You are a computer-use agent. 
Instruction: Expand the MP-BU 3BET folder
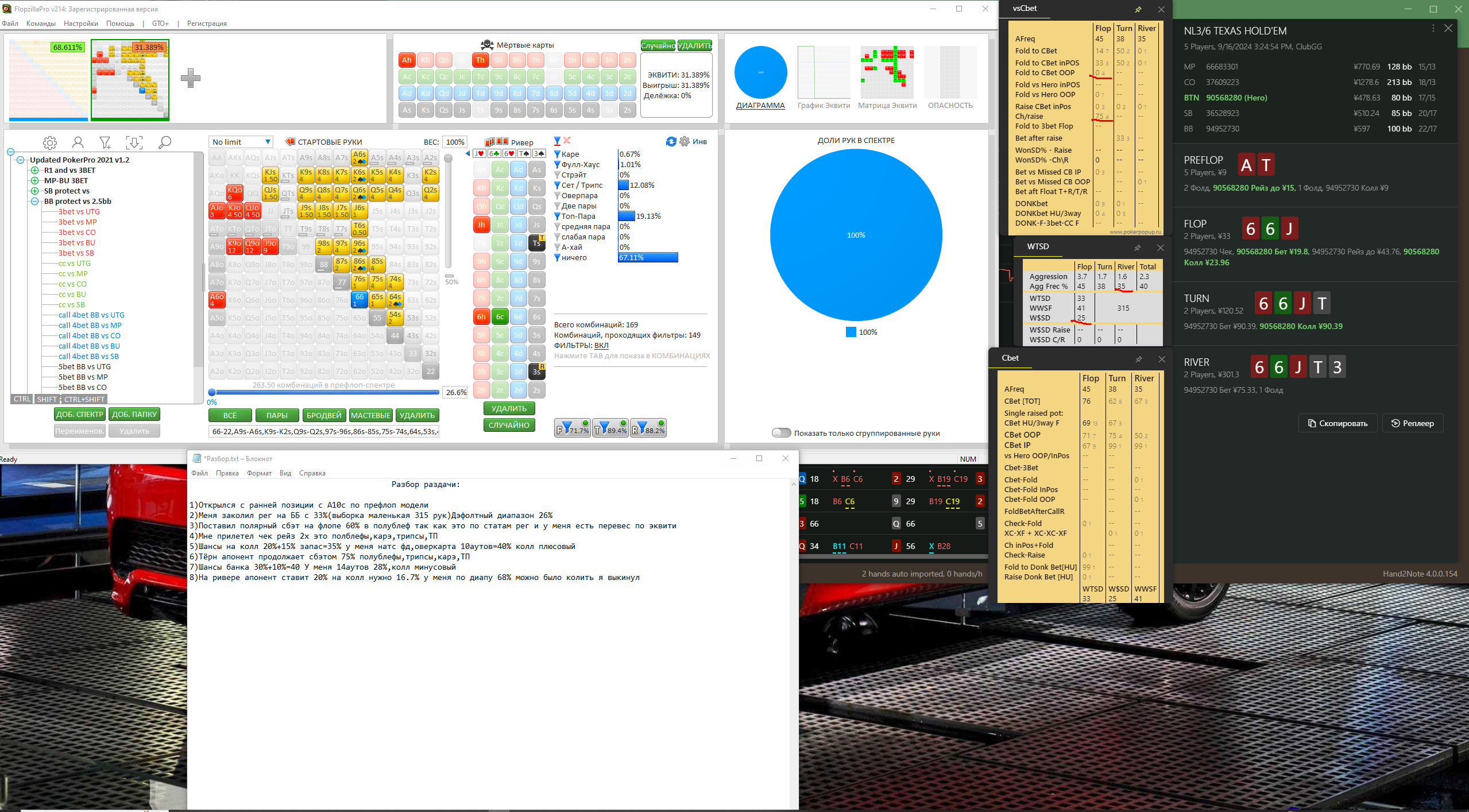click(x=34, y=180)
